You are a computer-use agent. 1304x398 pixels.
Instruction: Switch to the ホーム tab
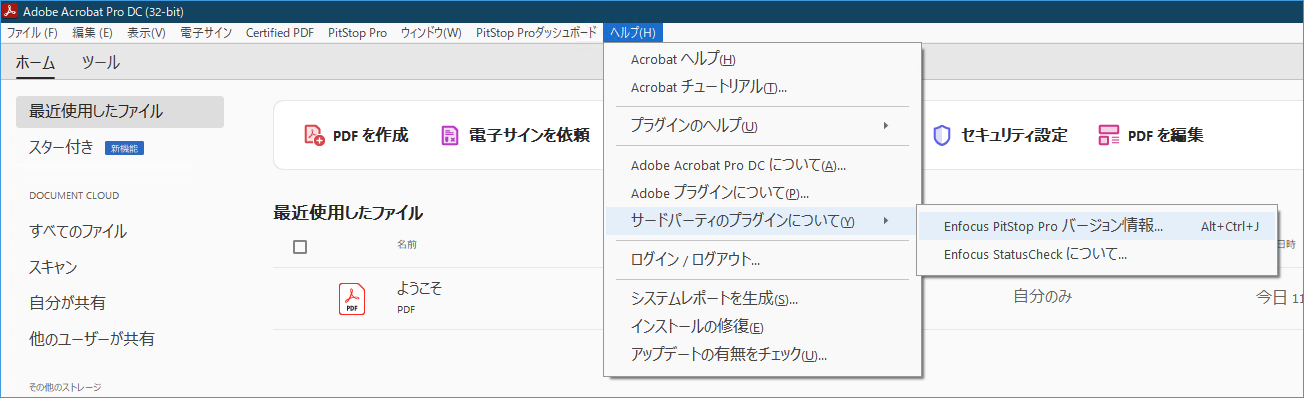(x=35, y=63)
